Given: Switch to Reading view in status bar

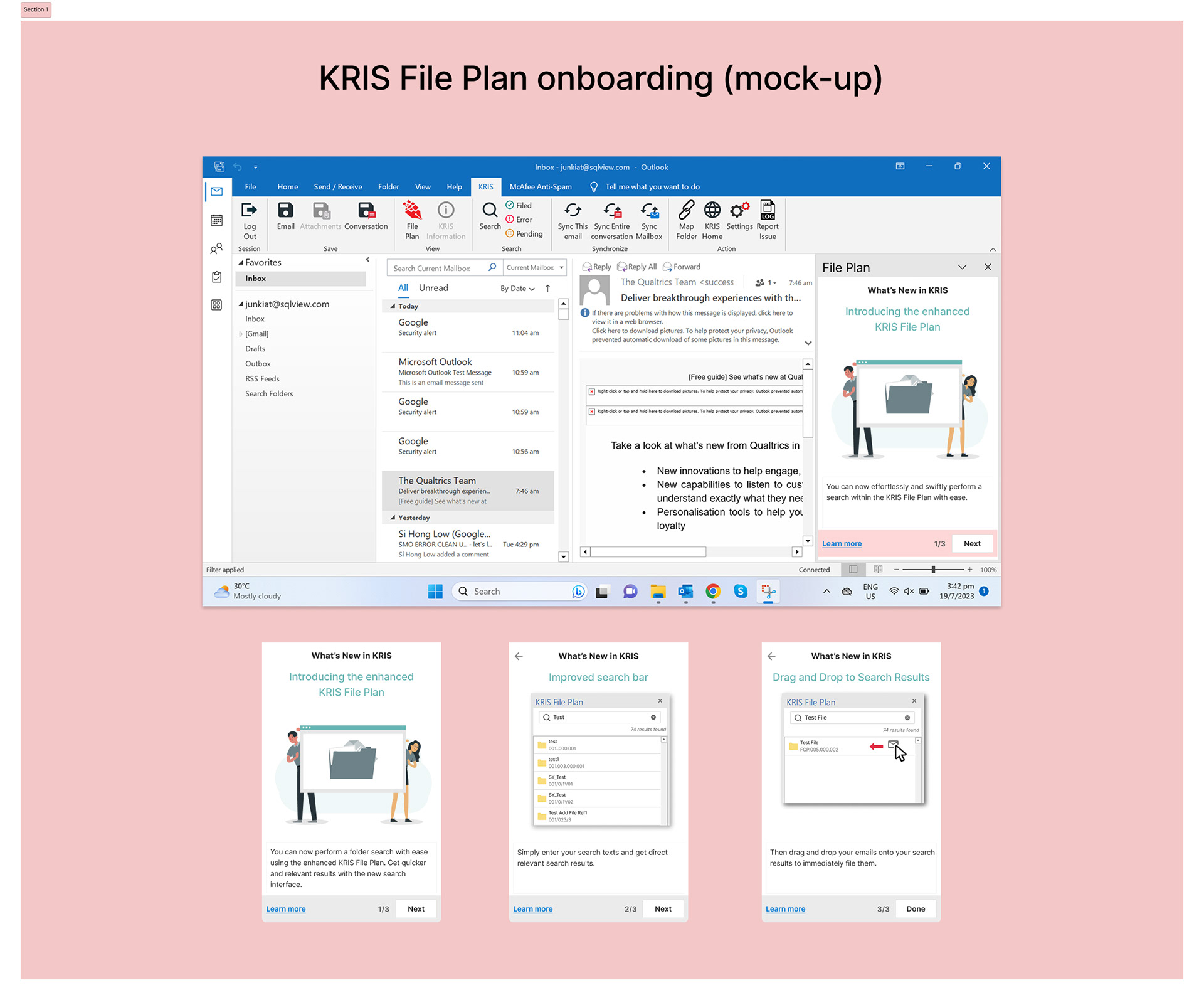Looking at the screenshot, I should 879,570.
